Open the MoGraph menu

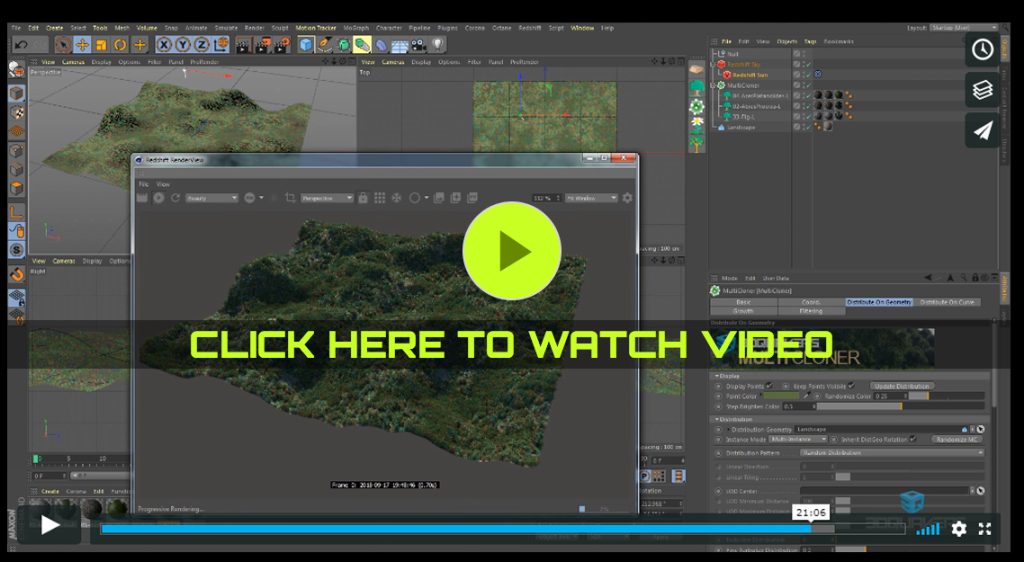pyautogui.click(x=354, y=28)
